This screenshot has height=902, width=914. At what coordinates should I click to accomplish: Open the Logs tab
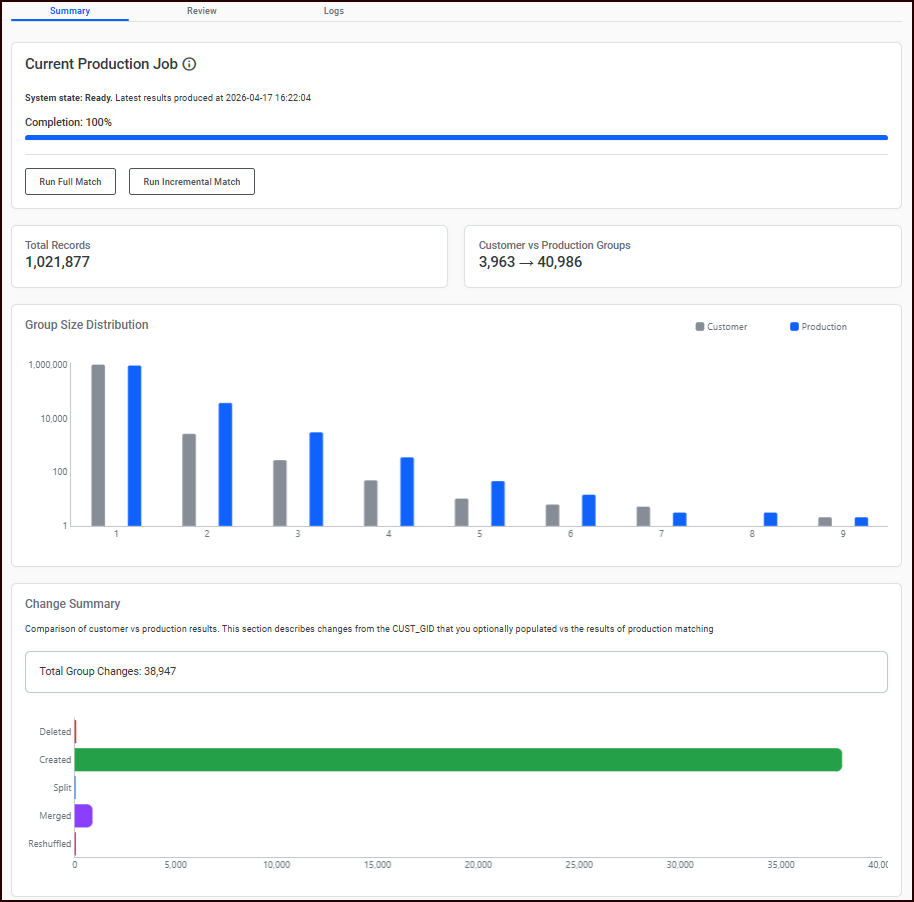333,11
